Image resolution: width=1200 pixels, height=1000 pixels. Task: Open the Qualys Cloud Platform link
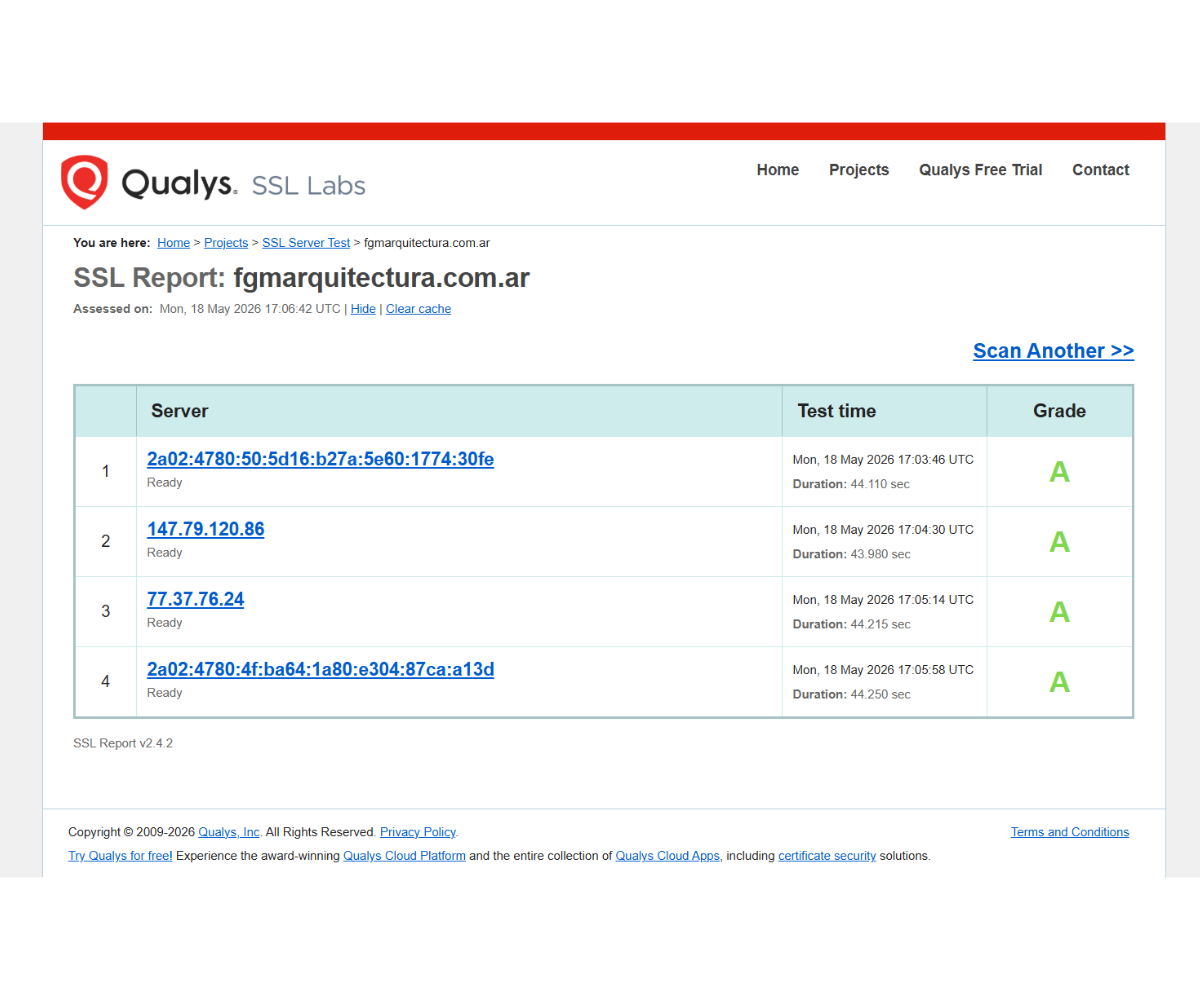tap(404, 856)
